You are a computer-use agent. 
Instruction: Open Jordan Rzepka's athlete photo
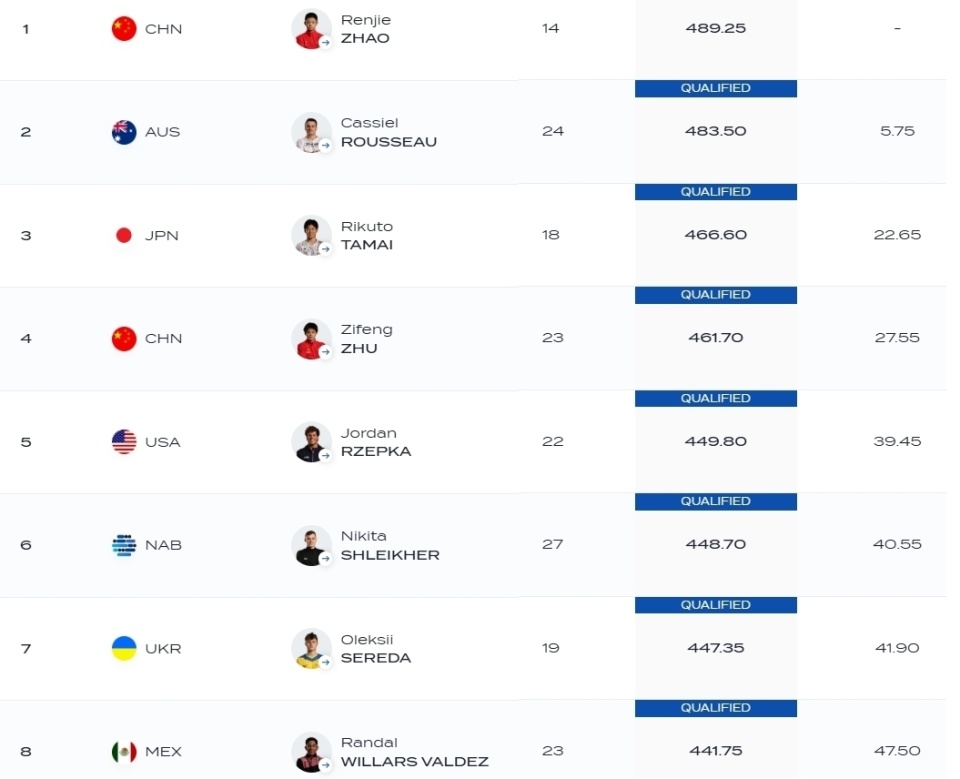pos(311,442)
